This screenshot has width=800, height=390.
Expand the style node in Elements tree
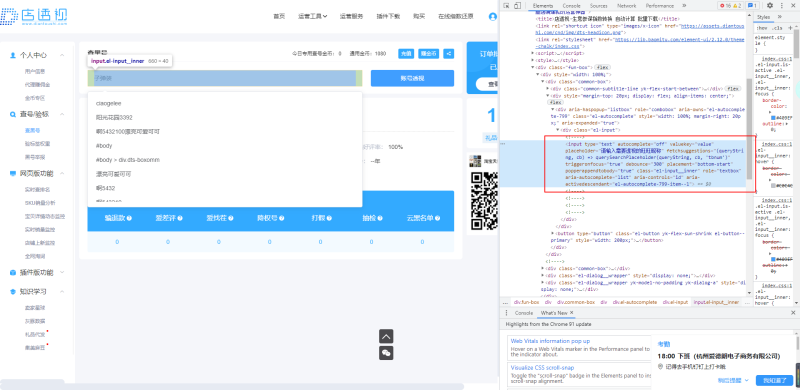[x=533, y=60]
